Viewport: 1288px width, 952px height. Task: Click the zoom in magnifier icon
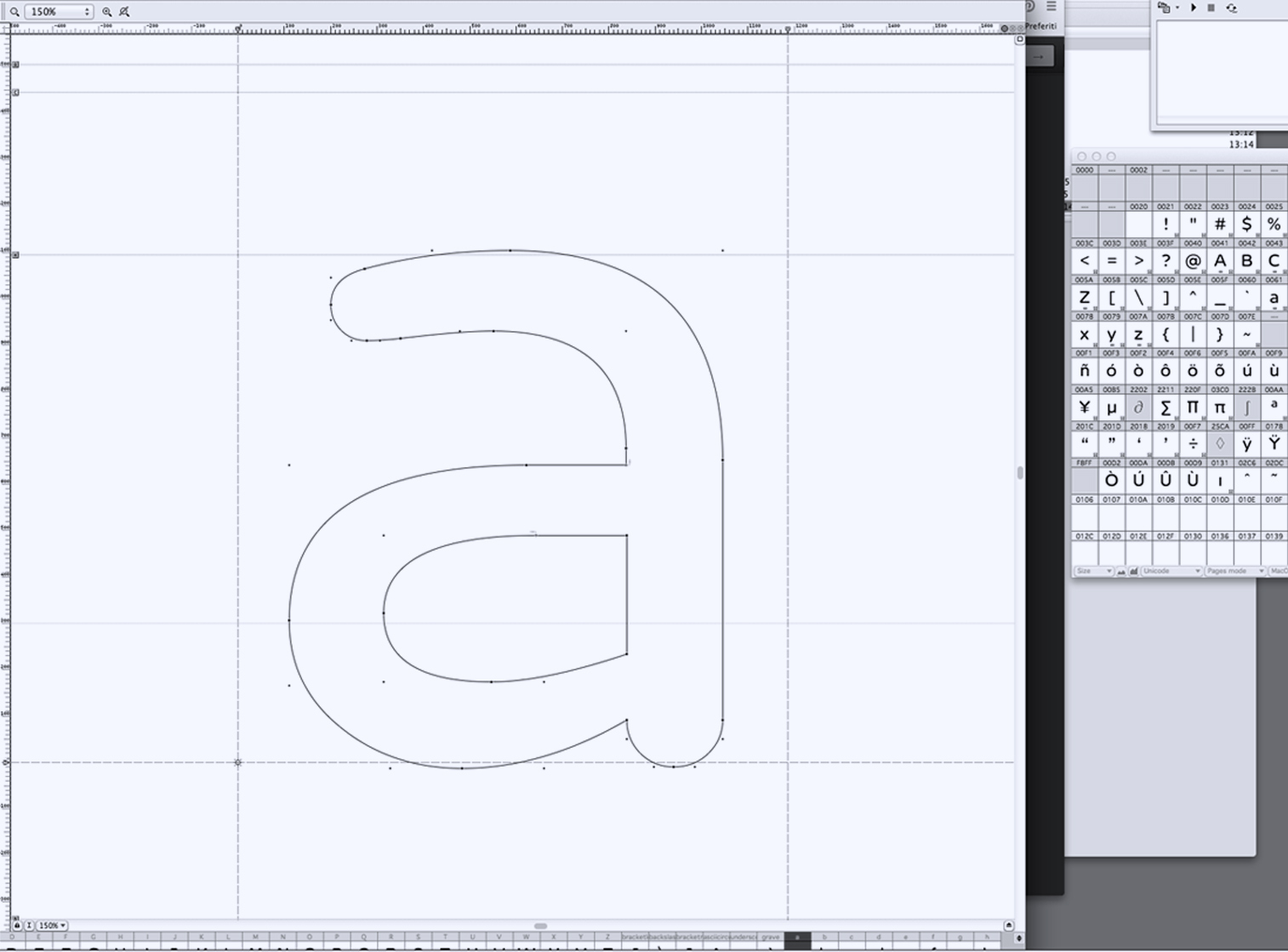107,11
